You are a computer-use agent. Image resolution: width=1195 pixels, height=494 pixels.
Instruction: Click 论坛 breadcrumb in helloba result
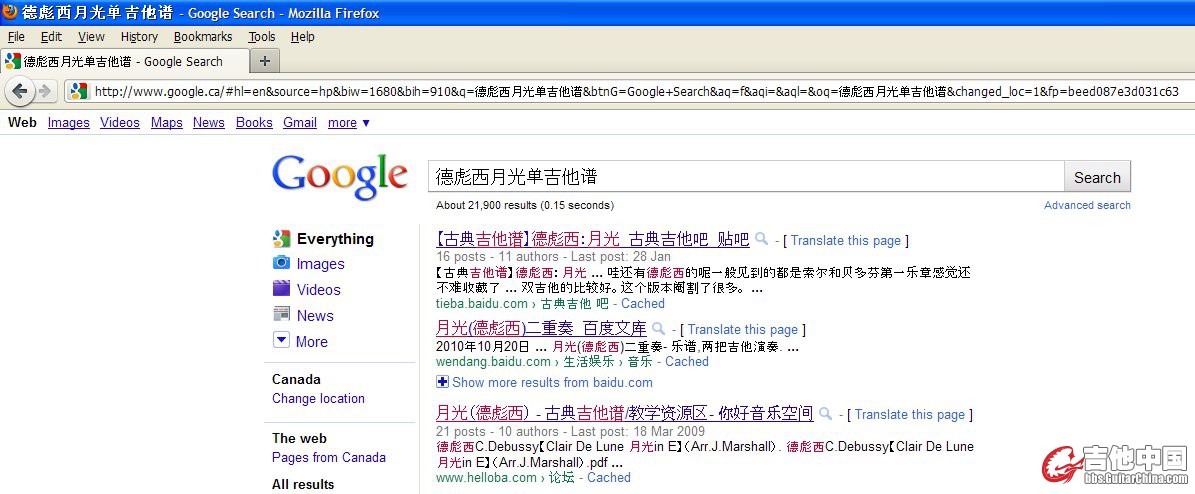tap(562, 477)
